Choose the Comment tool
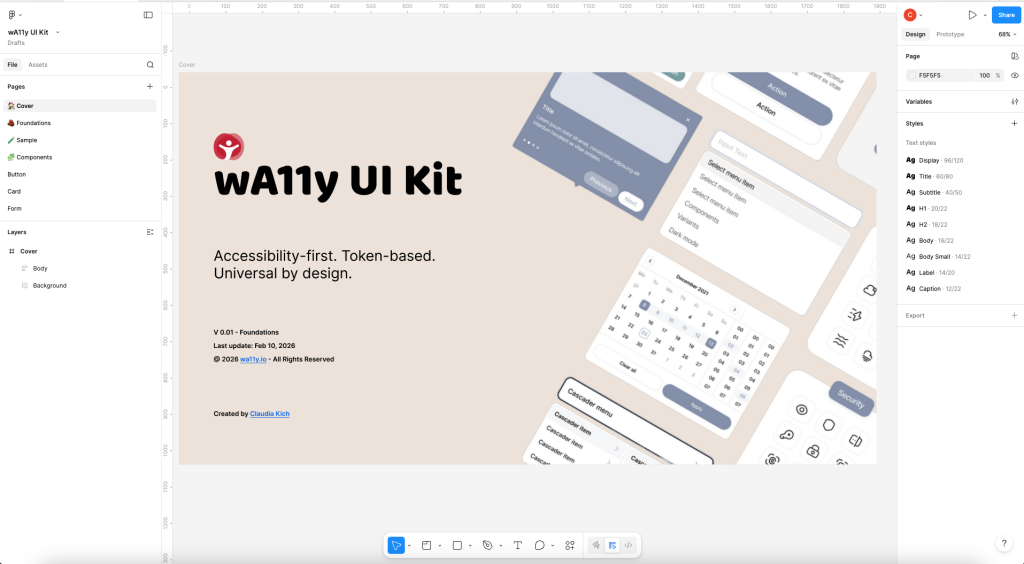 point(539,545)
